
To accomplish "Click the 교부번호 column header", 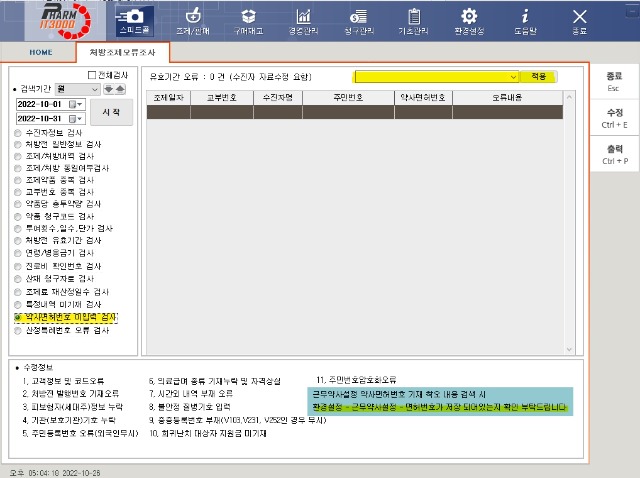I will pyautogui.click(x=222, y=98).
